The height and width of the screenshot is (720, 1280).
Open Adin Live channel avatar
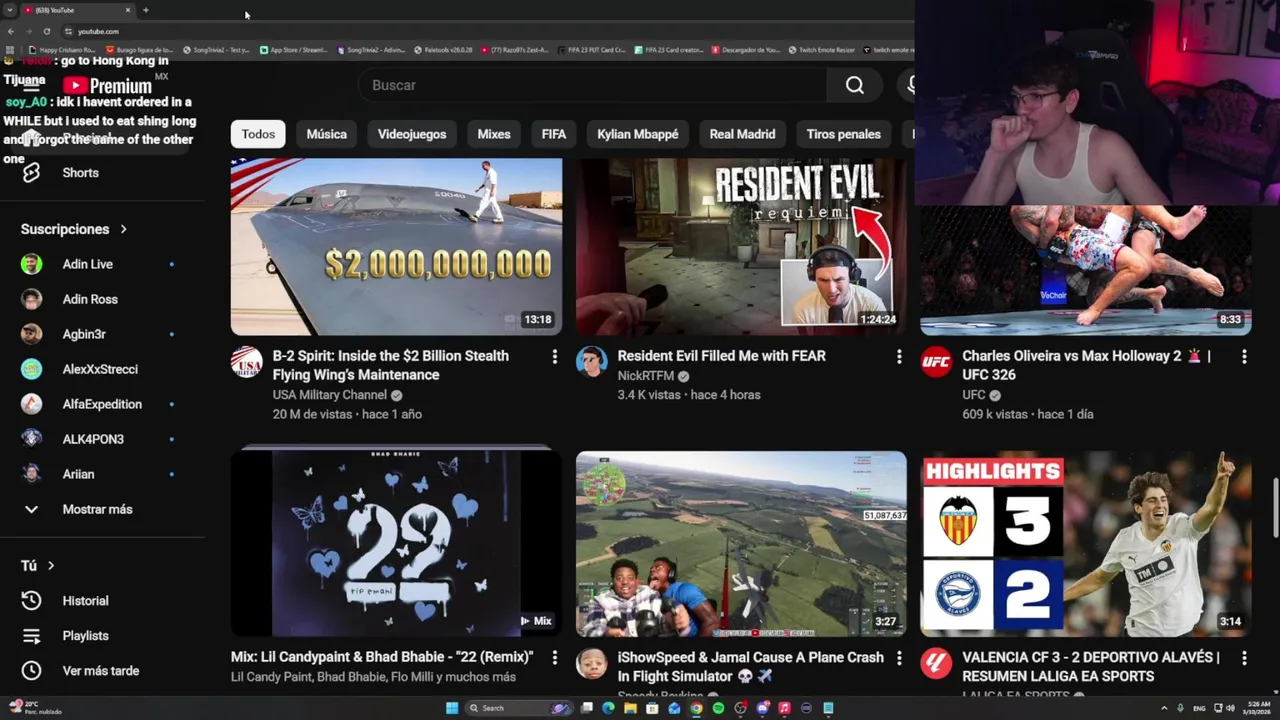click(x=32, y=264)
